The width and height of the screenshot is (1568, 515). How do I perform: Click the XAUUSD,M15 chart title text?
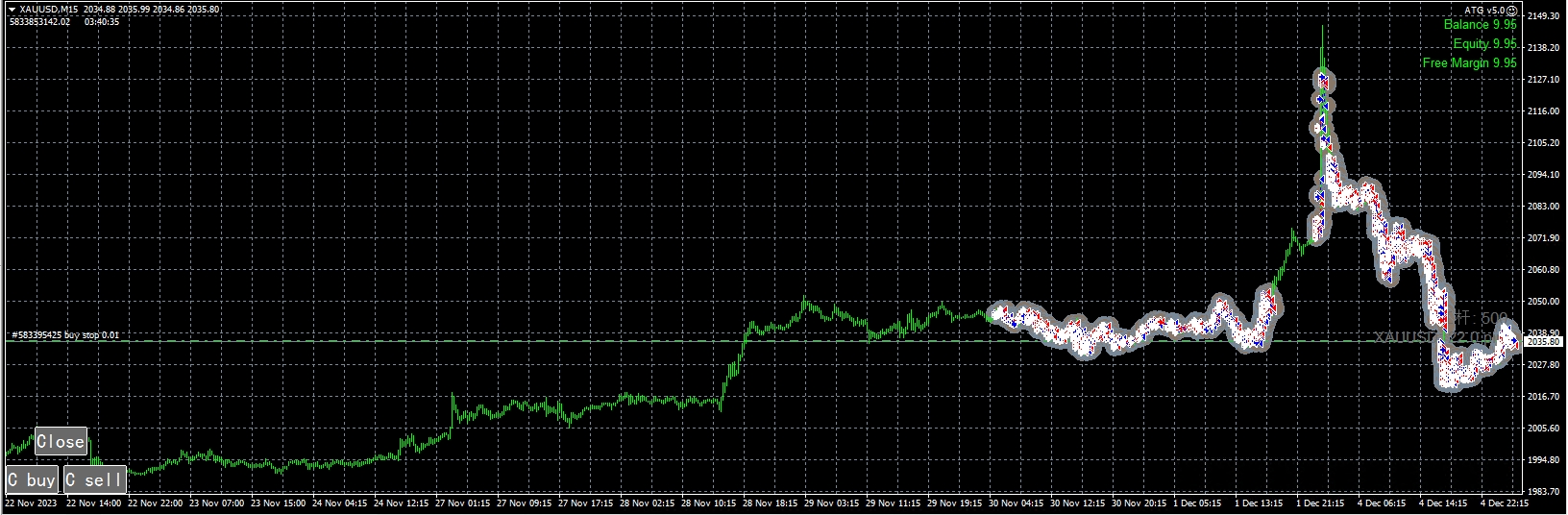click(49, 10)
